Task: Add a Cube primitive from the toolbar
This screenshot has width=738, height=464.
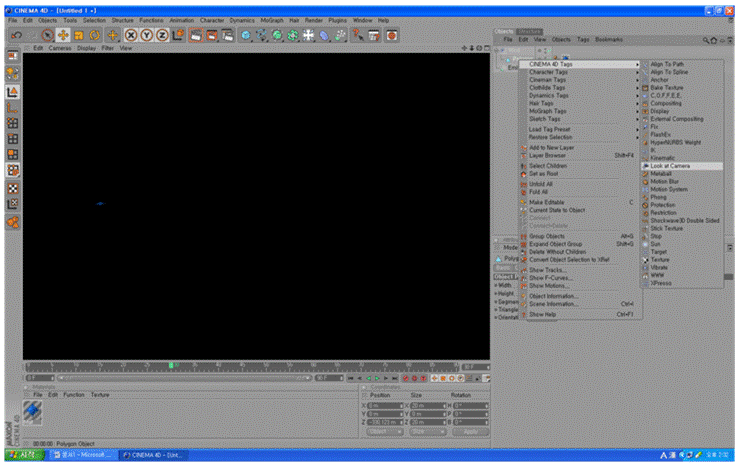Action: pyautogui.click(x=247, y=35)
